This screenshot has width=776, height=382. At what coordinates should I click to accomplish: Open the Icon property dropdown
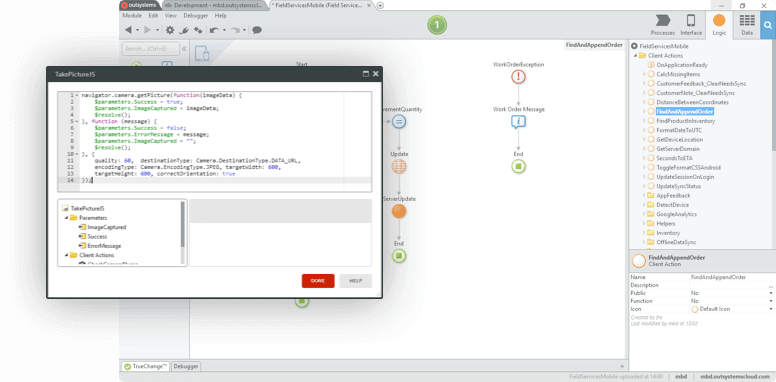[x=771, y=309]
